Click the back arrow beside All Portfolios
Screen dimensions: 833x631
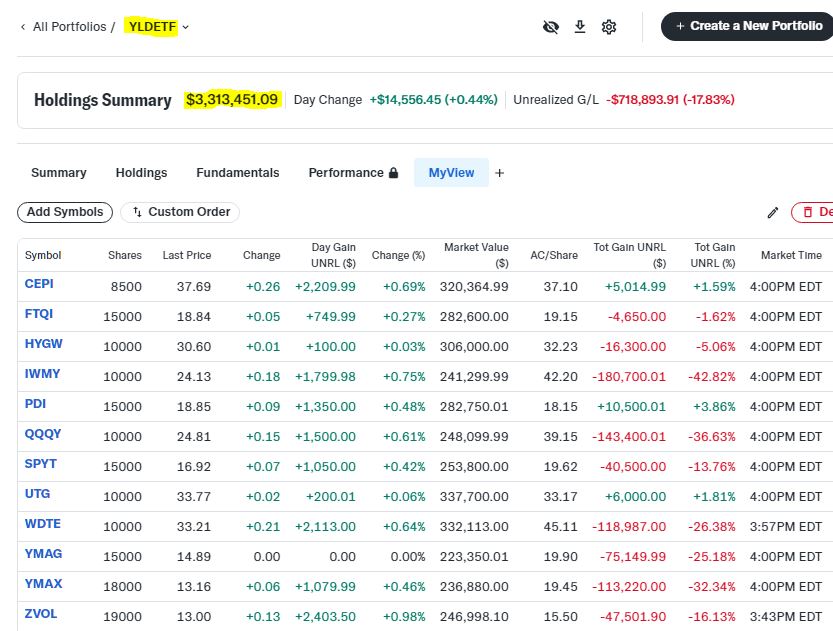pyautogui.click(x=23, y=27)
